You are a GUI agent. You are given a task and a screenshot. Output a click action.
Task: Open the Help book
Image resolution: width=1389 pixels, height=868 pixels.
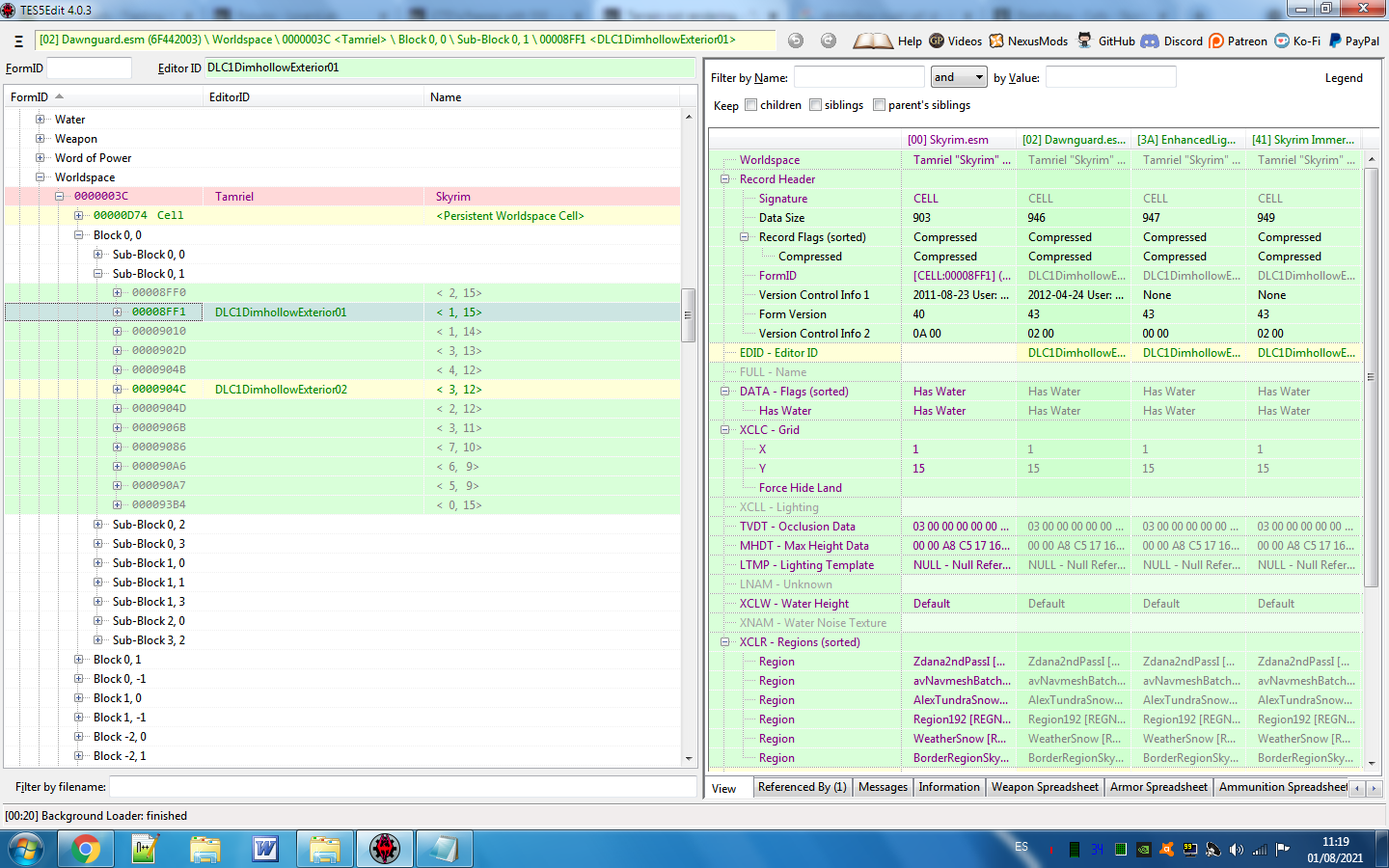tap(887, 41)
